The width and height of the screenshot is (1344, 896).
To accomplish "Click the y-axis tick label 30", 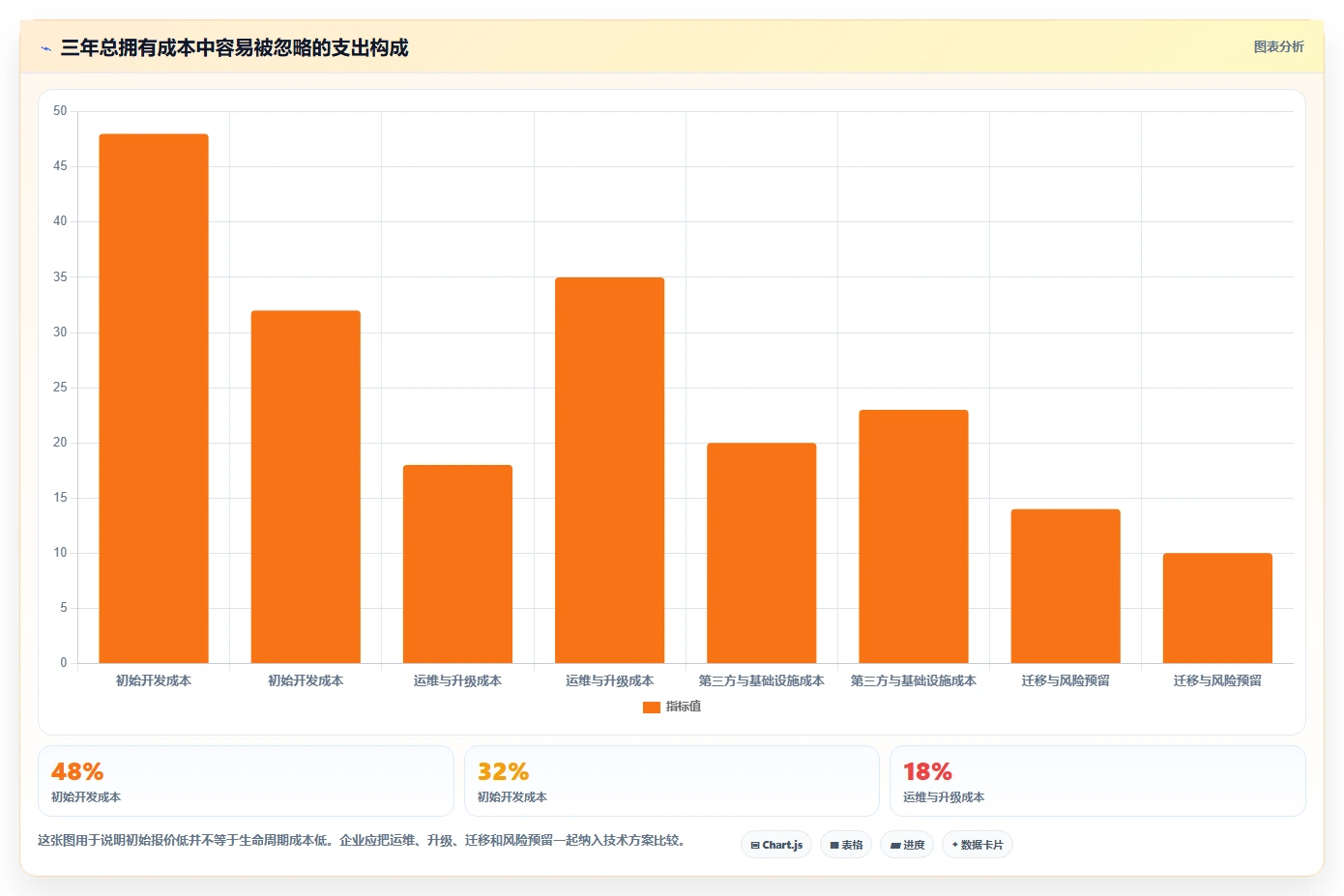I will tap(60, 332).
